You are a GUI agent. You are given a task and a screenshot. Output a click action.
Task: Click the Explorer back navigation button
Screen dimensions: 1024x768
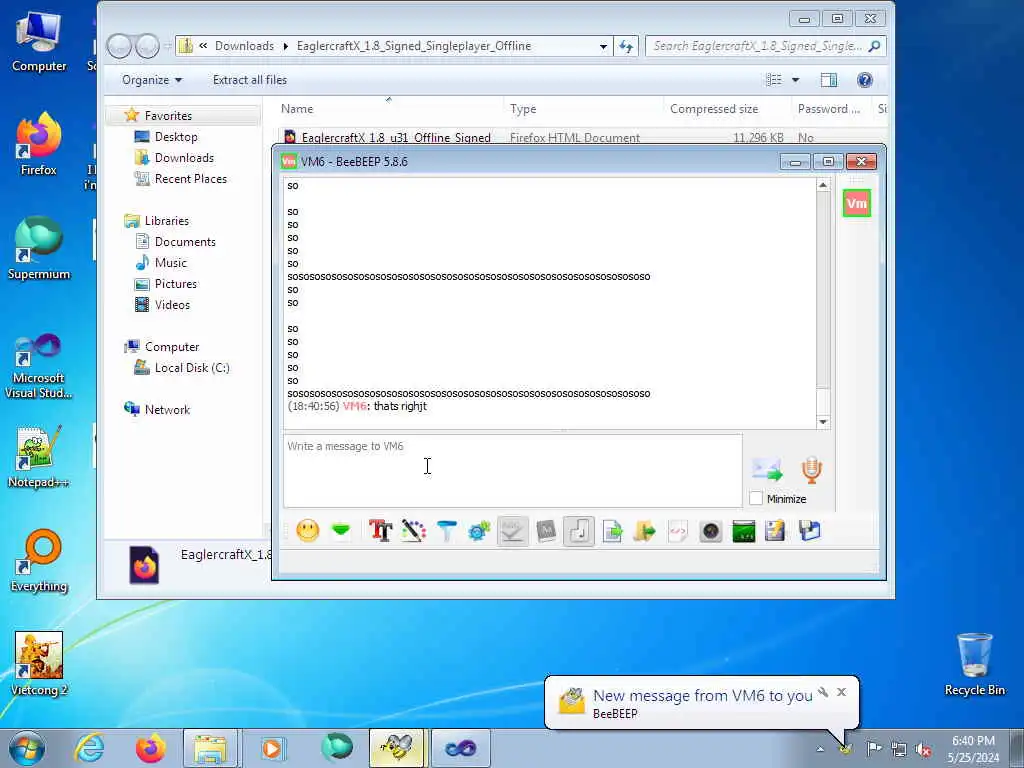[119, 46]
